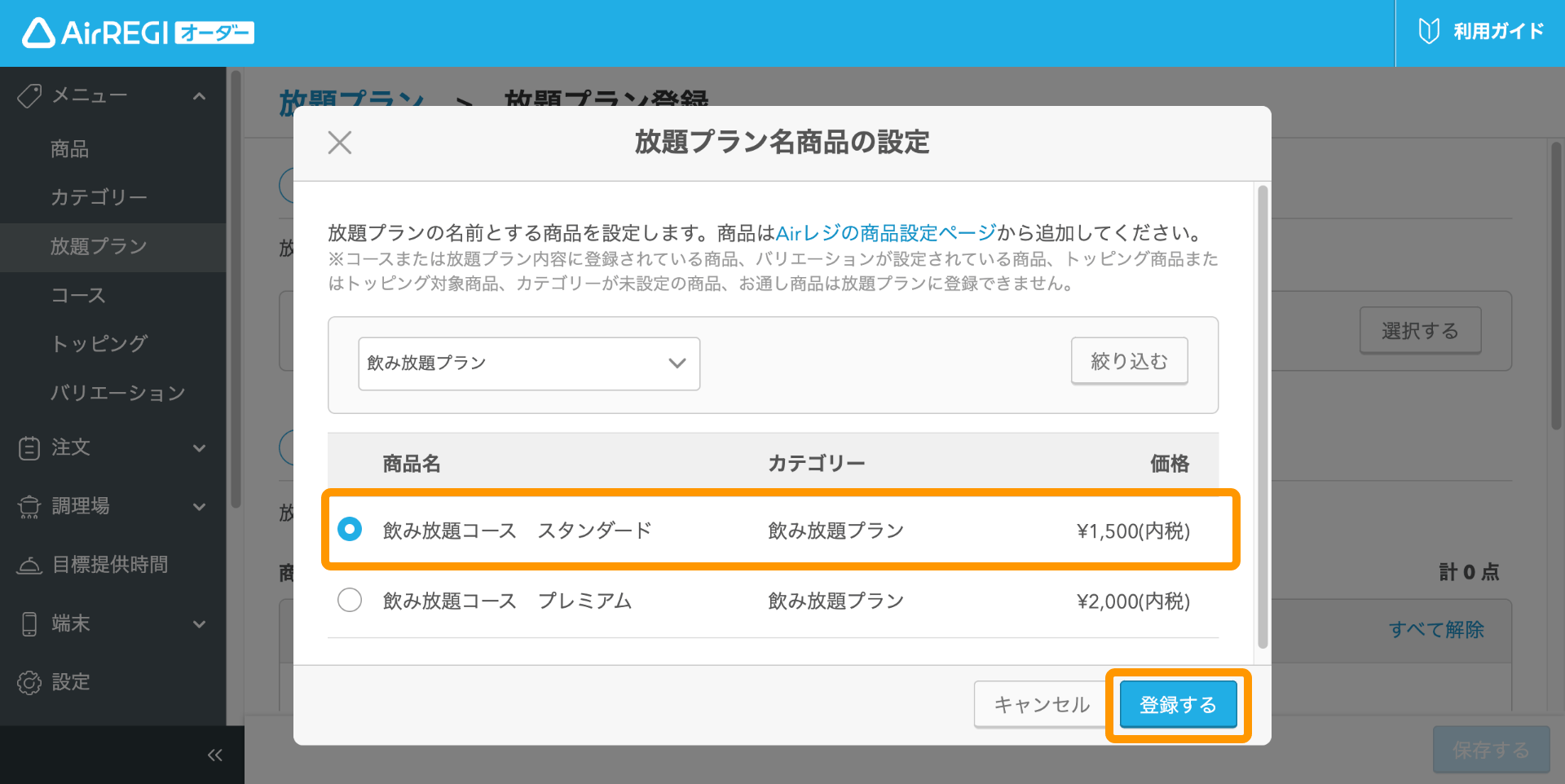Click the 保存する button behind the dialog

point(1492,750)
